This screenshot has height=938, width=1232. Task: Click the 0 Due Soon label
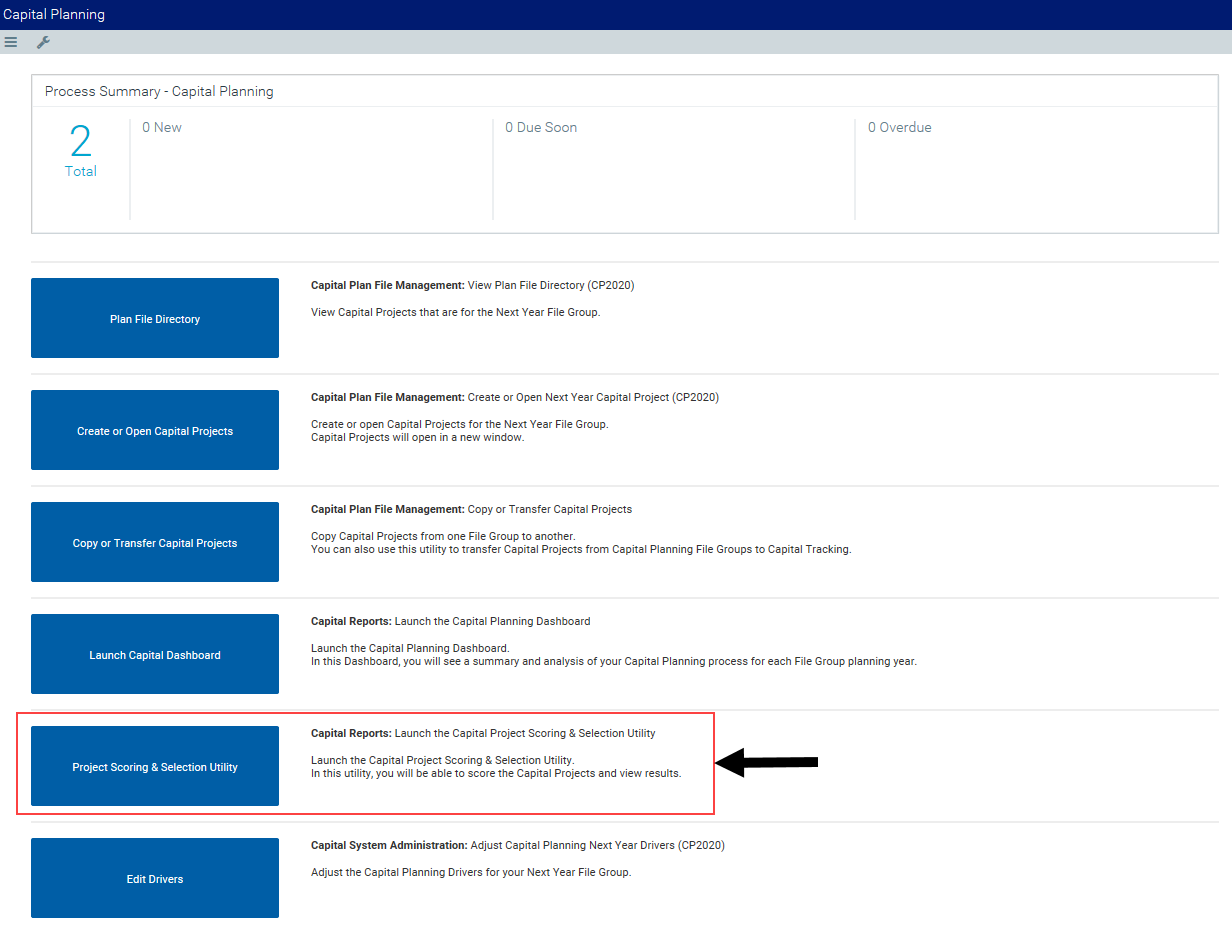tap(541, 128)
